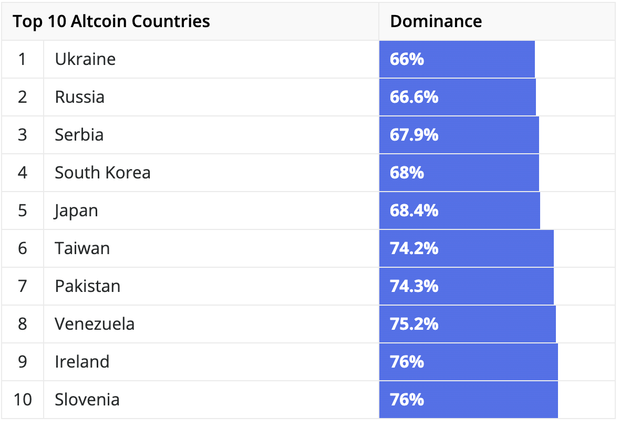Click the Ireland country name
Screen dimensions: 620x421
coord(82,362)
